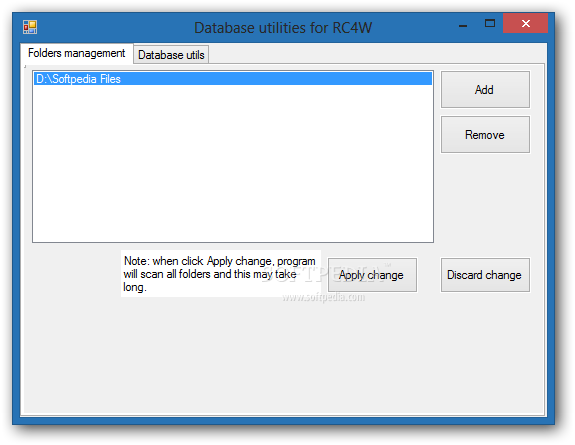Image resolution: width=575 pixels, height=445 pixels.
Task: Open the Database utils tab
Action: (171, 55)
